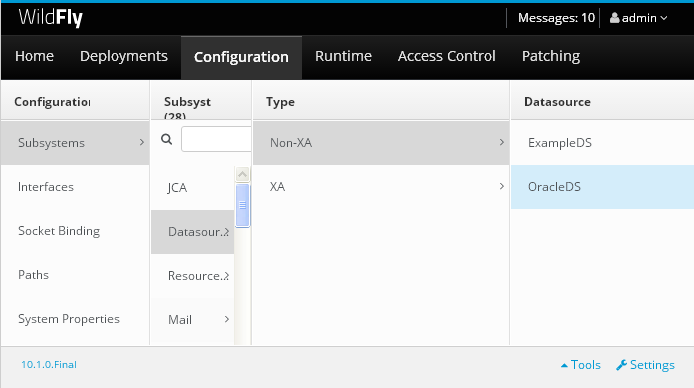Click the search magnifier icon
Viewport: 694px width, 388px height.
coord(166,139)
